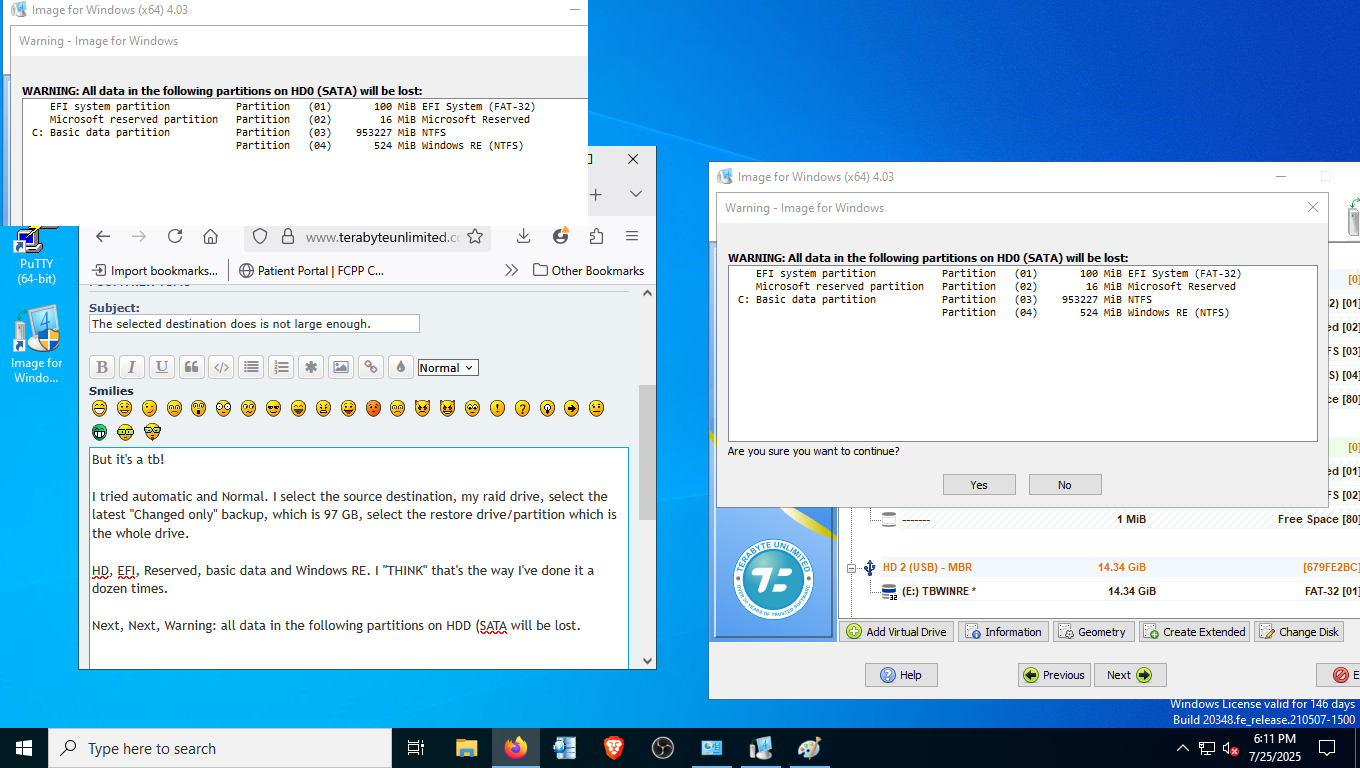Open the Firefox downloads panel
Screen dimensions: 1360x768
click(523, 236)
